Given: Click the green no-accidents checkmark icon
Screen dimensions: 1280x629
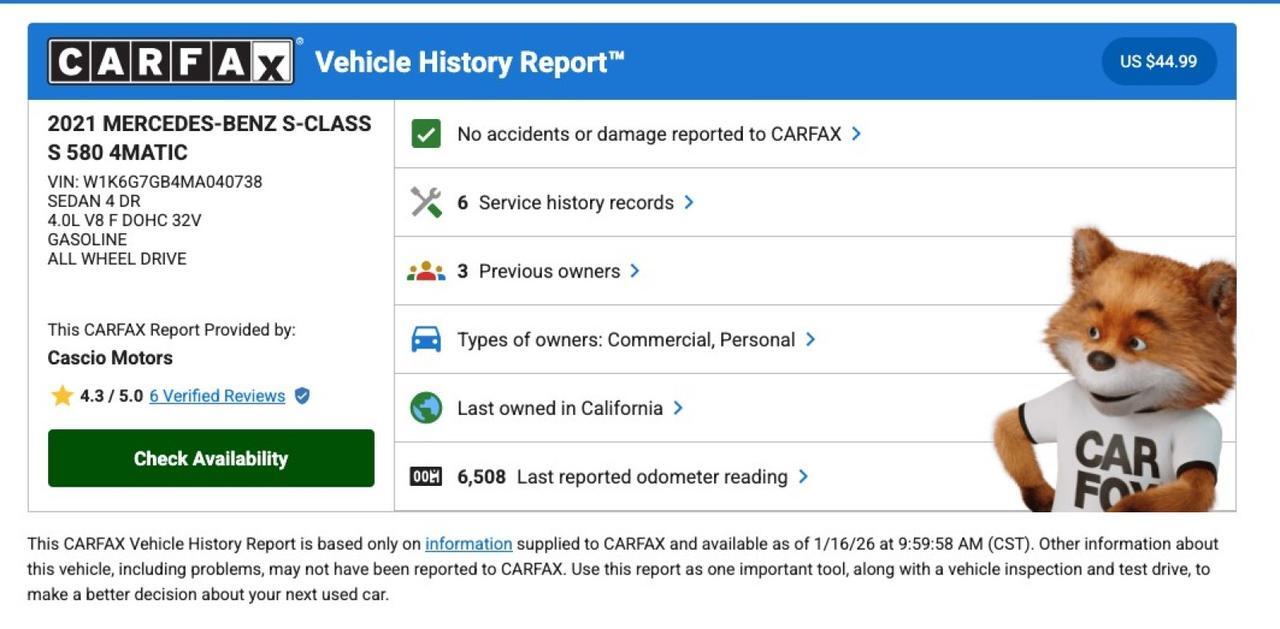Looking at the screenshot, I should [x=426, y=134].
